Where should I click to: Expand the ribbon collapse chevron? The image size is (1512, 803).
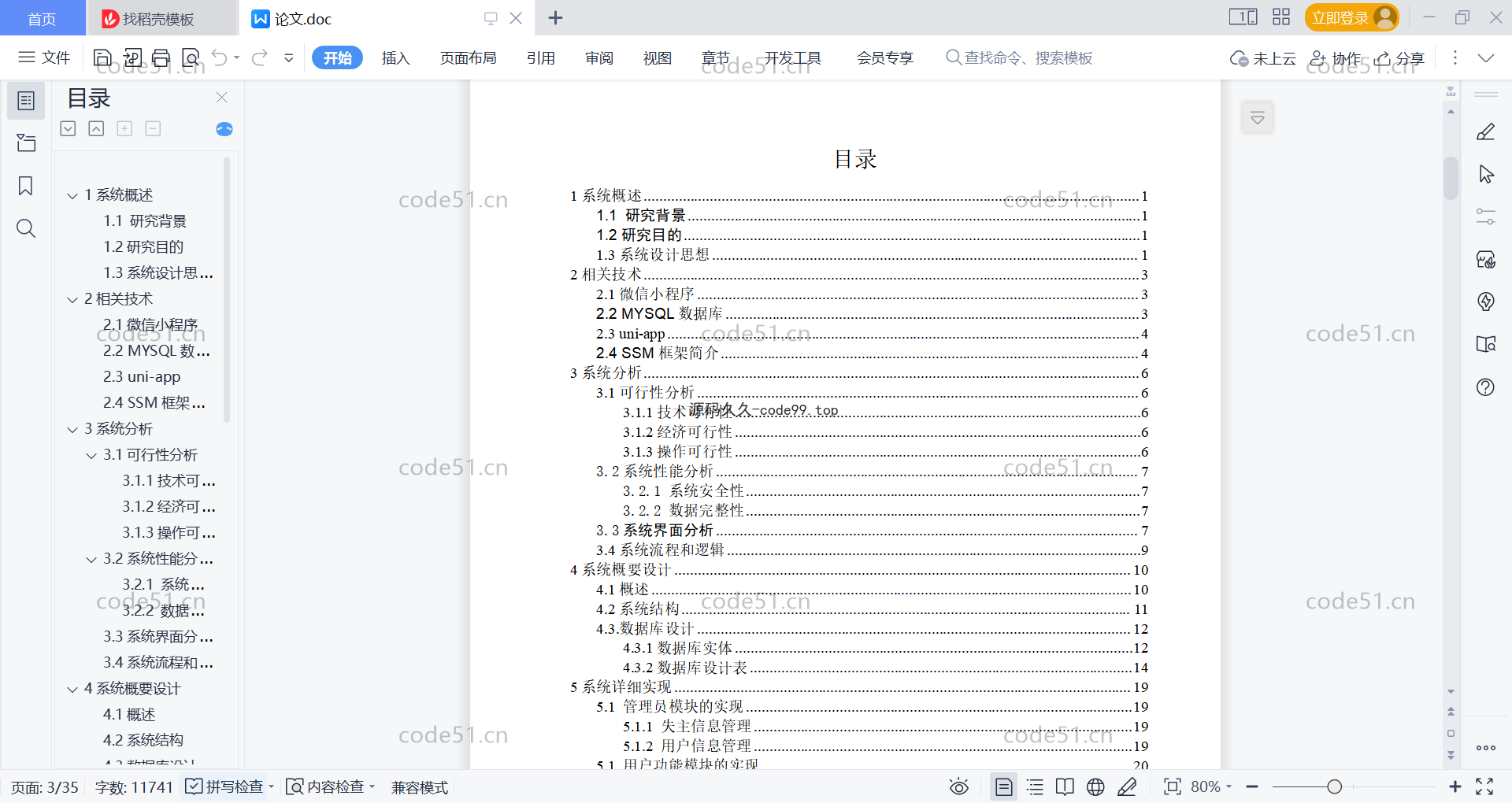(x=1486, y=57)
